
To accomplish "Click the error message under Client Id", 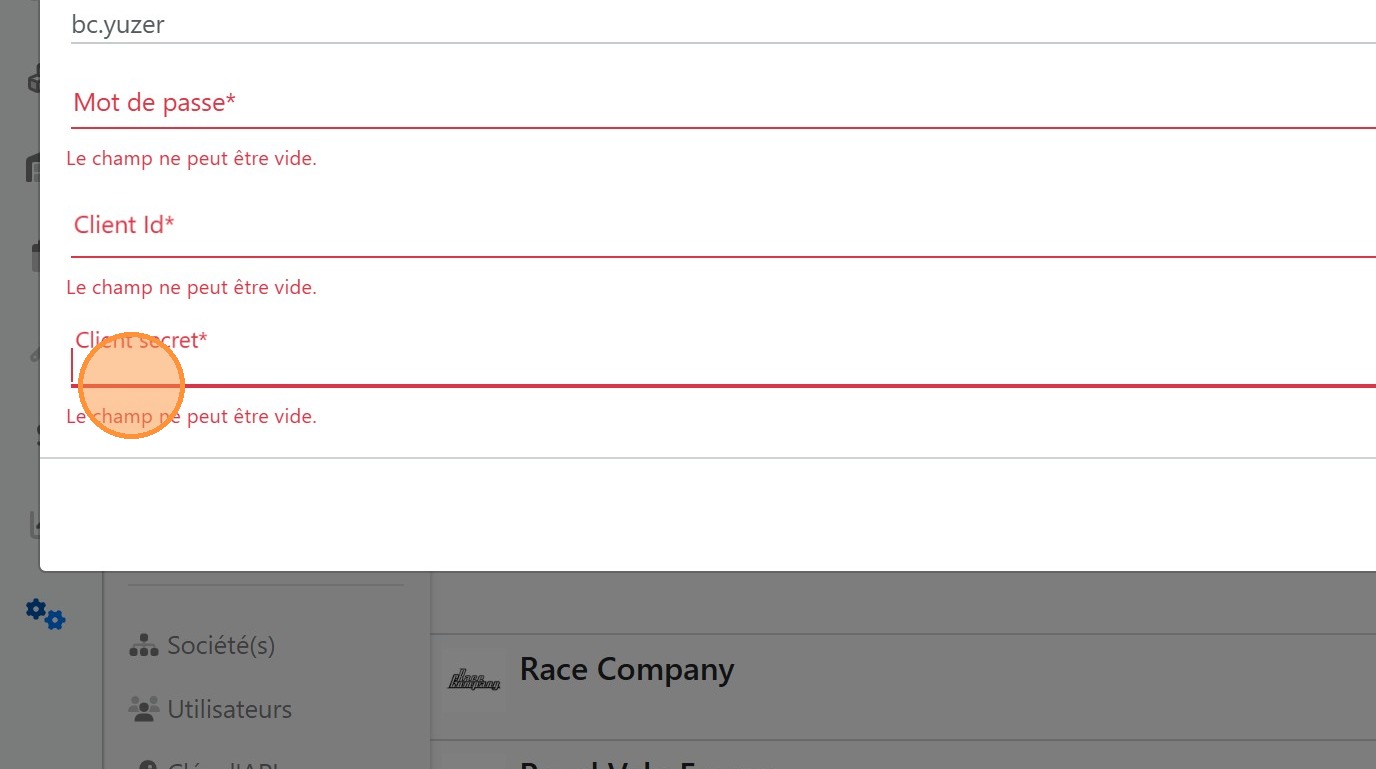I will (191, 288).
